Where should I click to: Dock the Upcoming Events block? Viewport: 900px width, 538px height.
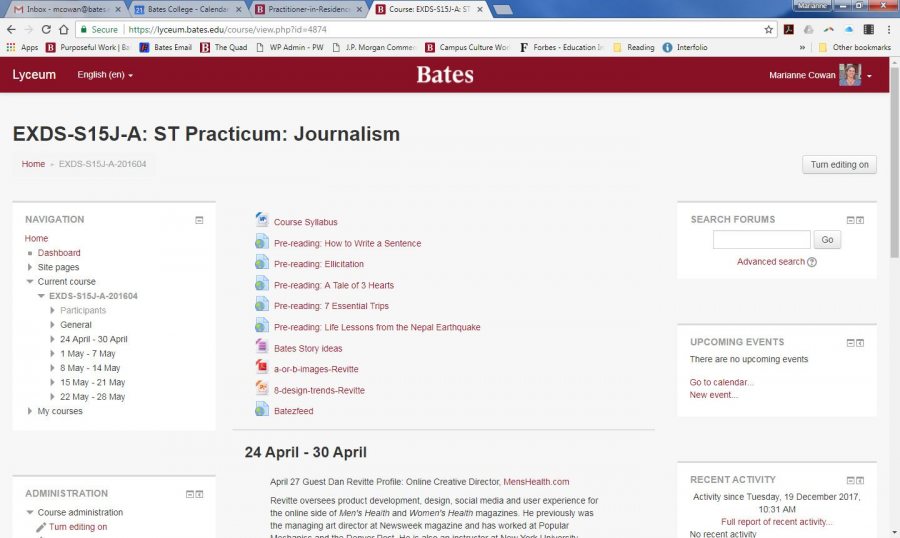coord(860,343)
